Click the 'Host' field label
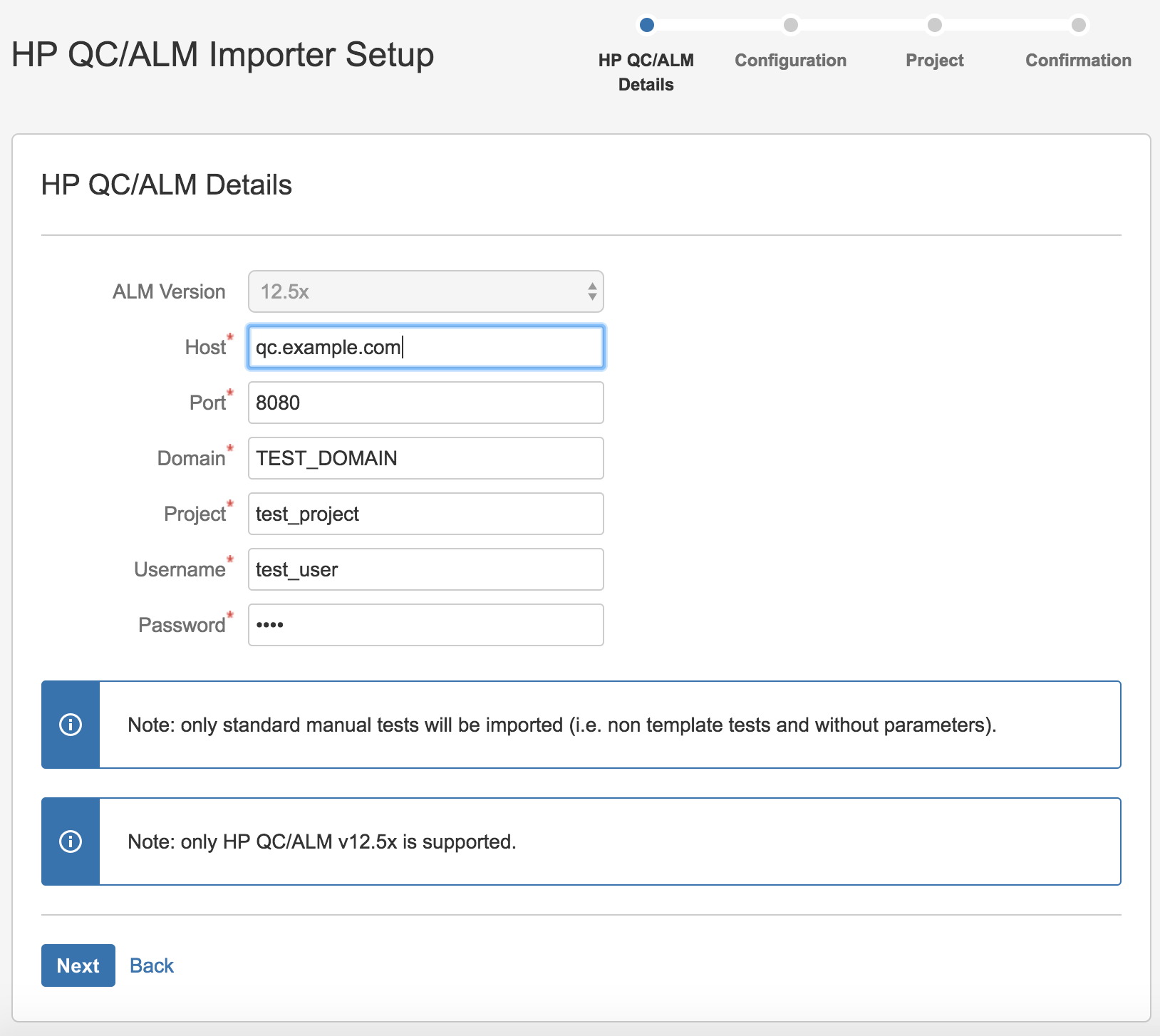 point(205,347)
